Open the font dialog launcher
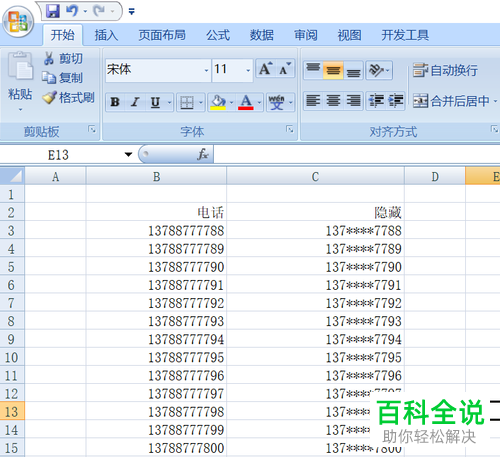Screen dimensions: 500x457 290,129
